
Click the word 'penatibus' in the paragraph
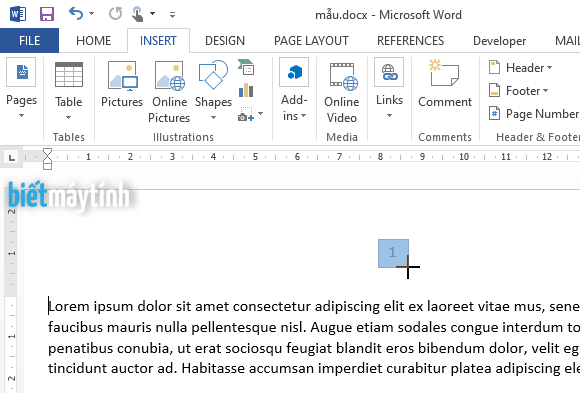click(80, 349)
